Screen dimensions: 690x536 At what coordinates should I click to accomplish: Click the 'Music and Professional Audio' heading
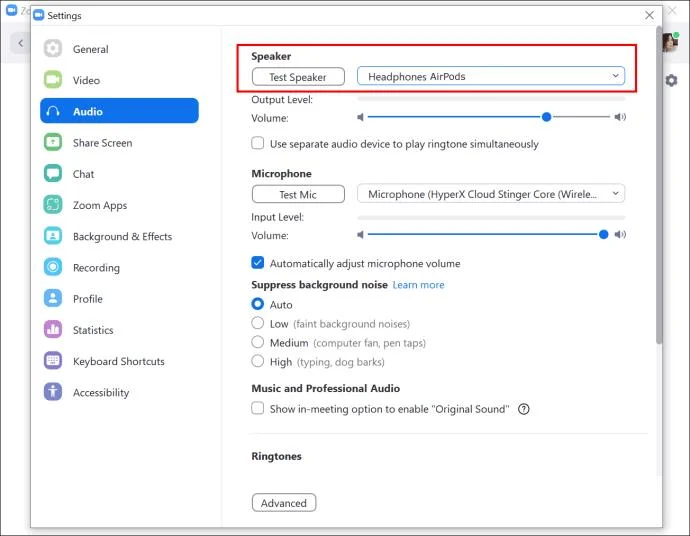pos(326,389)
